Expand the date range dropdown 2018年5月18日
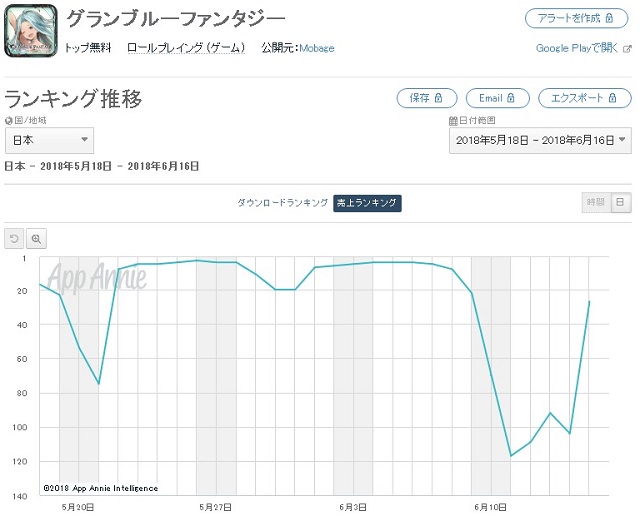Image resolution: width=640 pixels, height=516 pixels. pyautogui.click(x=540, y=140)
